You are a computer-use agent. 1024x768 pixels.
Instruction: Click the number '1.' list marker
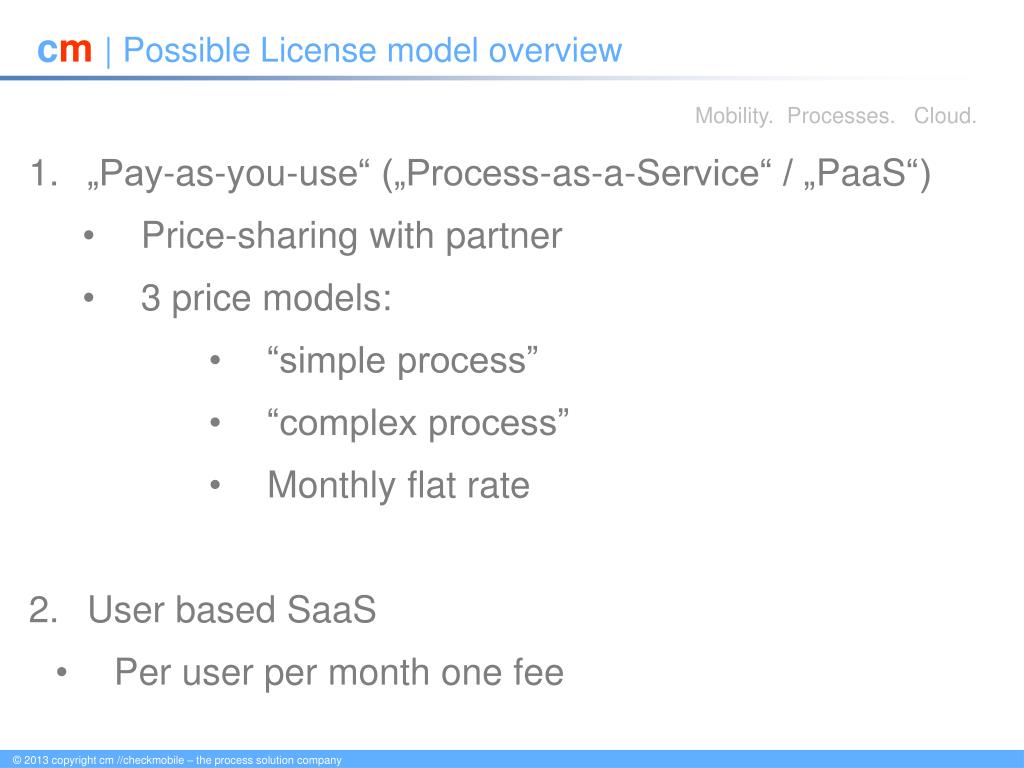44,174
